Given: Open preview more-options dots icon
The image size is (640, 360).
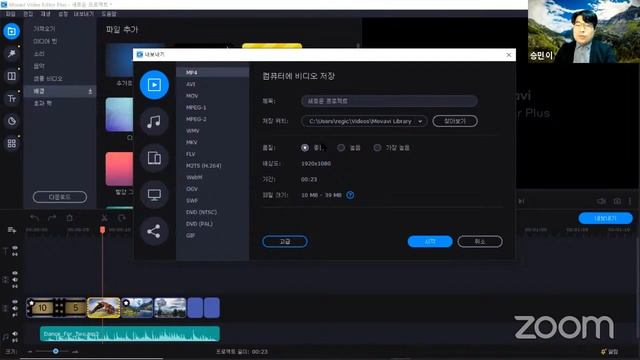Looking at the screenshot, I should point(630,201).
